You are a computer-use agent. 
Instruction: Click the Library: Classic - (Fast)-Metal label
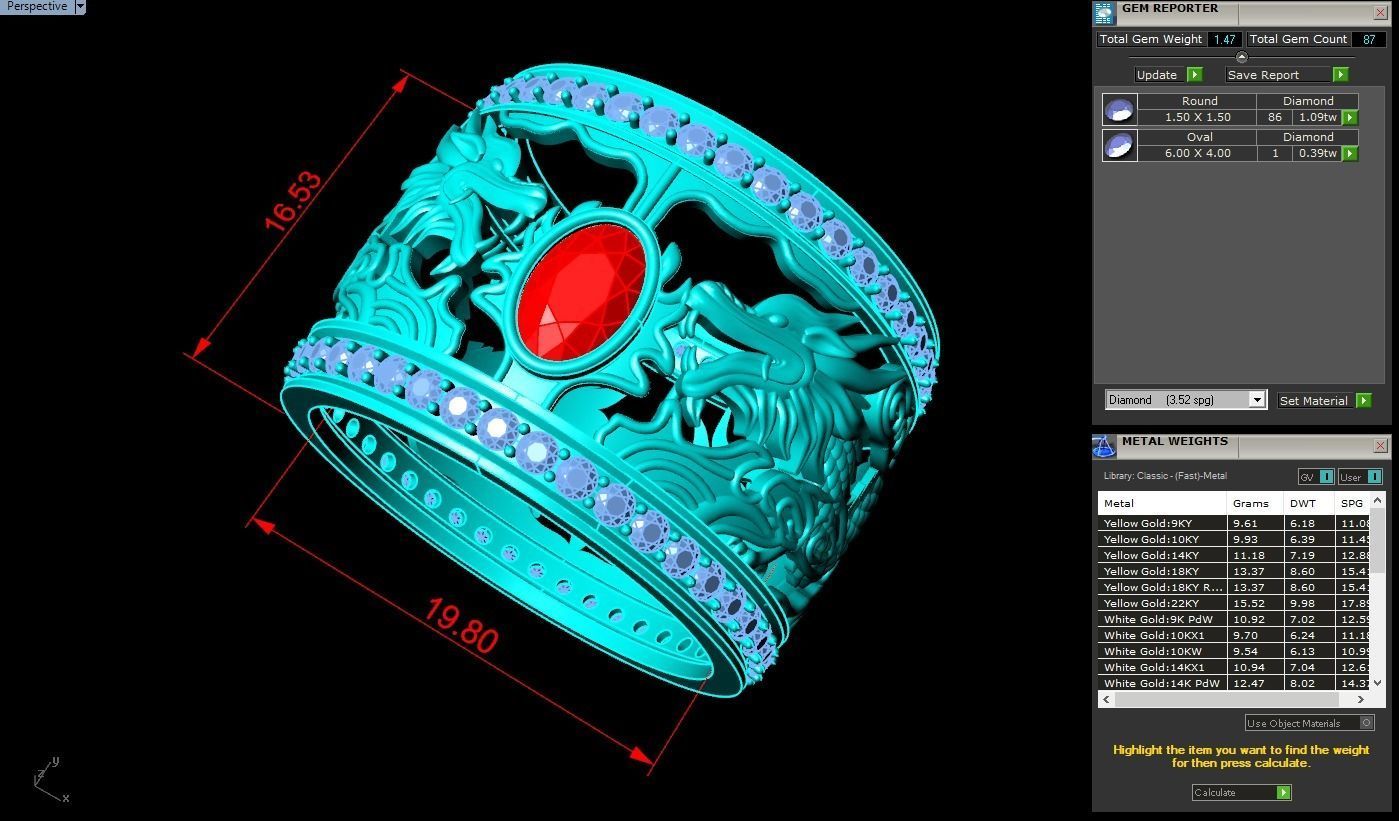[x=1165, y=476]
